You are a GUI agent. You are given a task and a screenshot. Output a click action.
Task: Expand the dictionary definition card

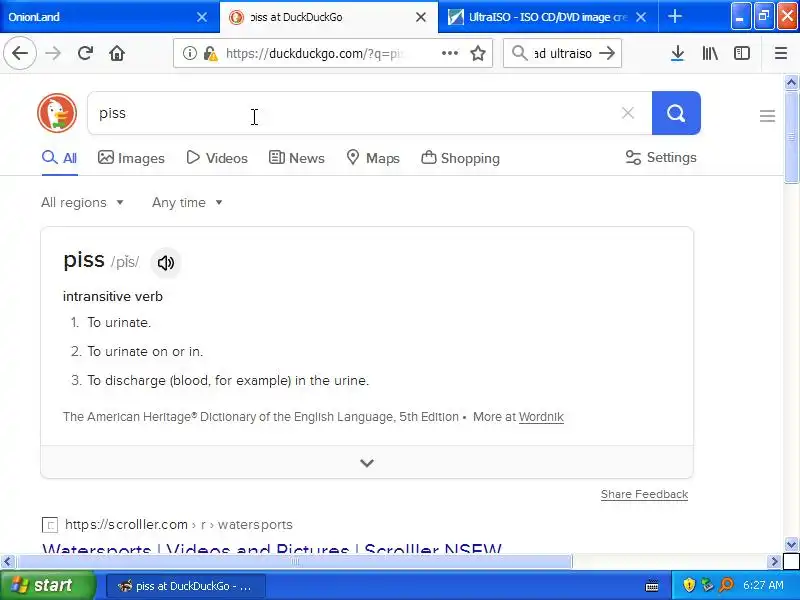(x=367, y=462)
